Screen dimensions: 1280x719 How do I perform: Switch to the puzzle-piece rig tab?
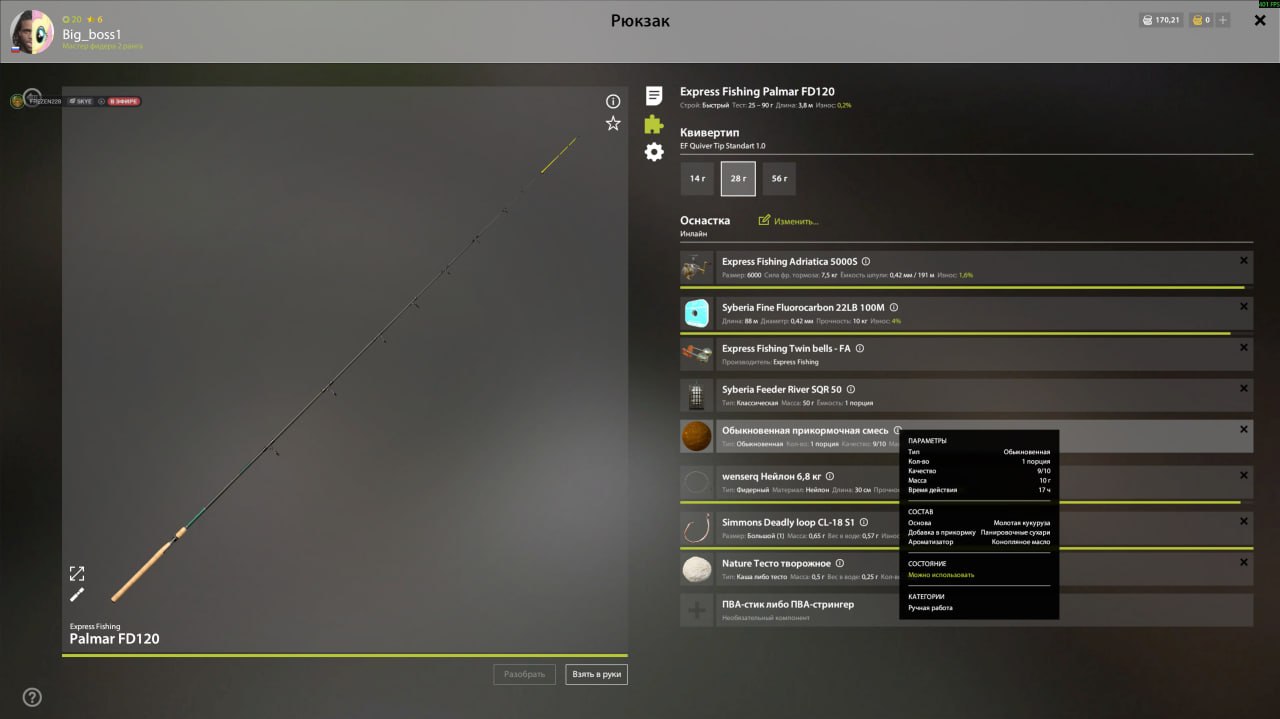(x=654, y=124)
